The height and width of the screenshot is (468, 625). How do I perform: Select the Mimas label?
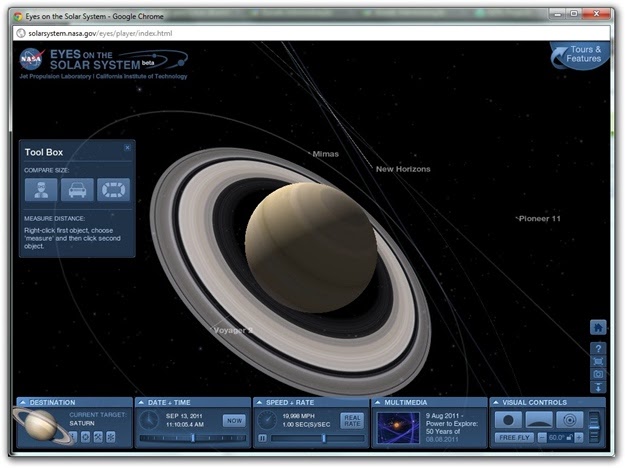(325, 154)
